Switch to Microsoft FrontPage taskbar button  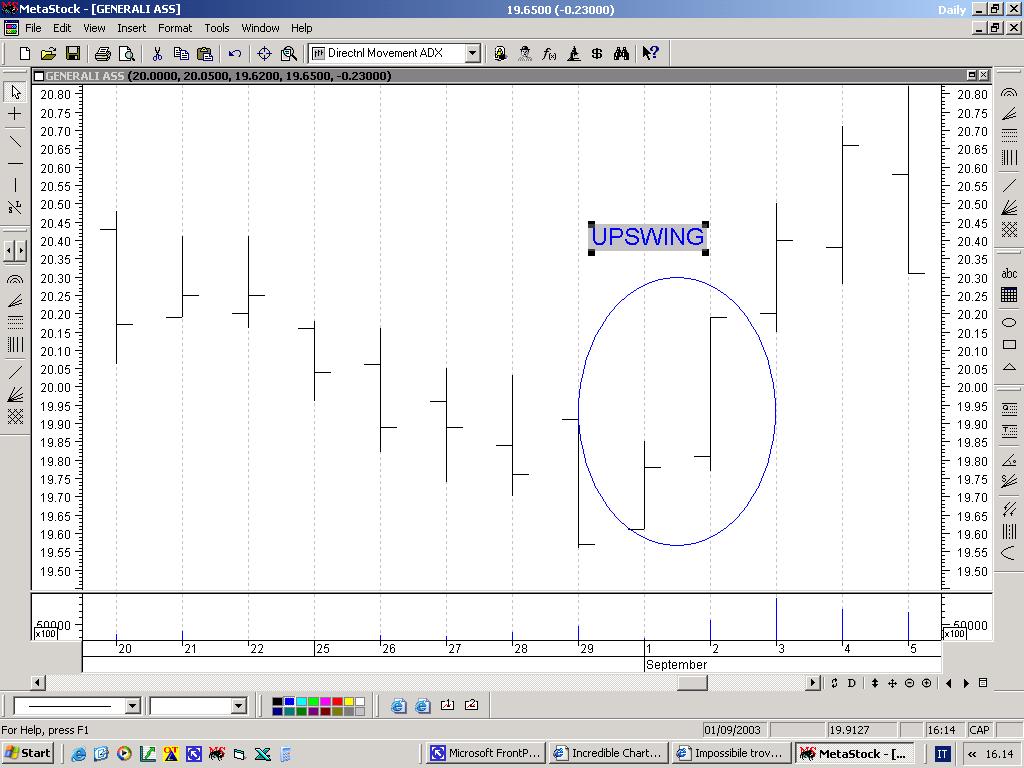[486, 753]
